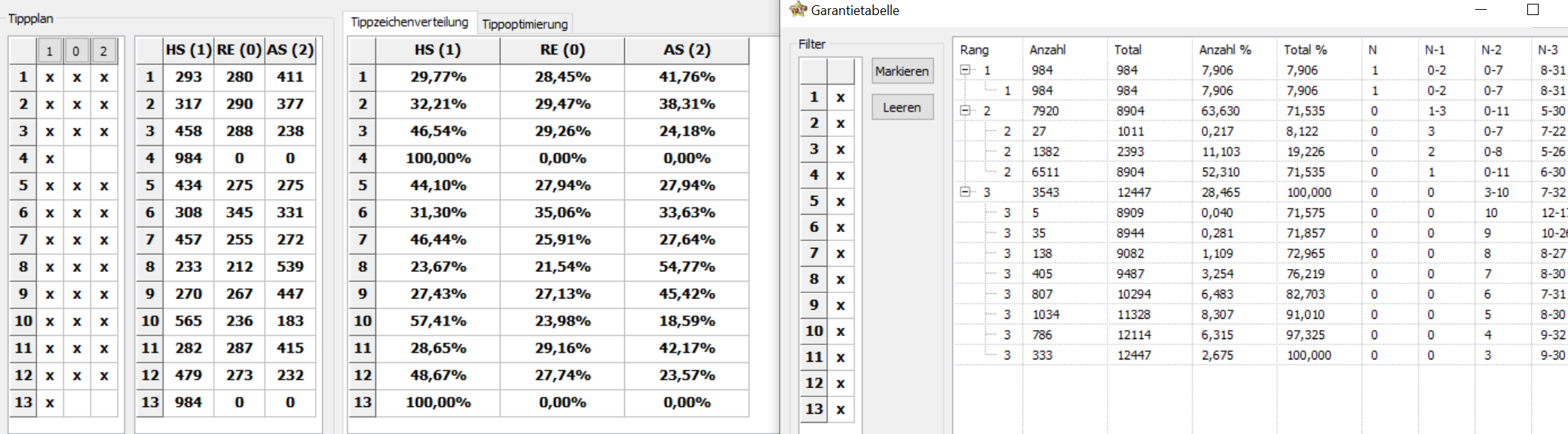Click the Tippplan column header 1

coord(50,51)
